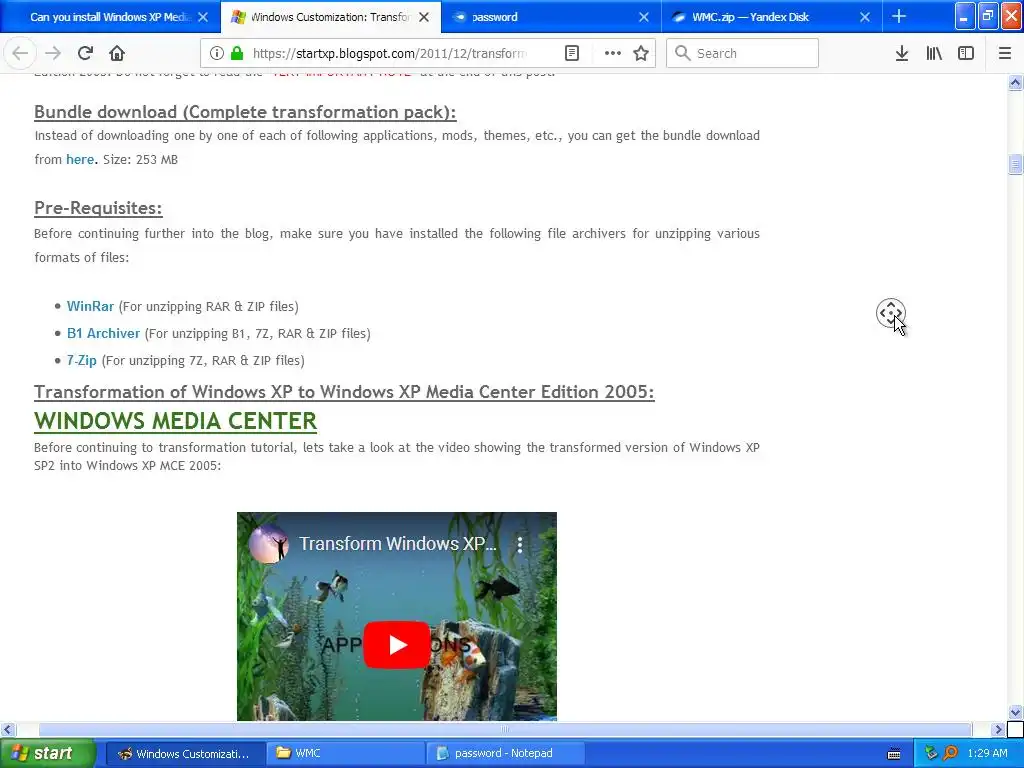Click the WINDOWS MEDIA CENTER heading link
Image resolution: width=1024 pixels, height=768 pixels.
175,421
